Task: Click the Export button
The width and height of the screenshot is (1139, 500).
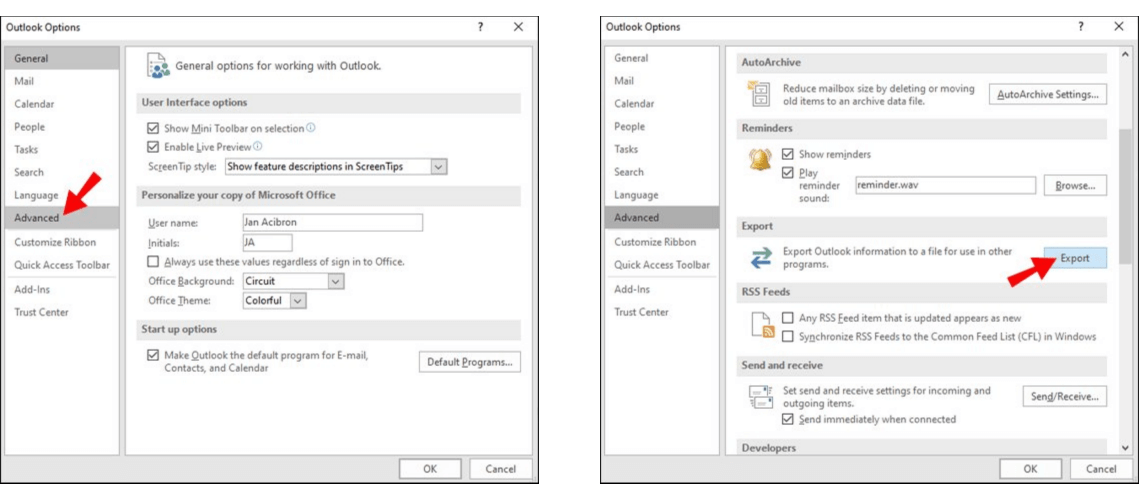Action: 1075,258
